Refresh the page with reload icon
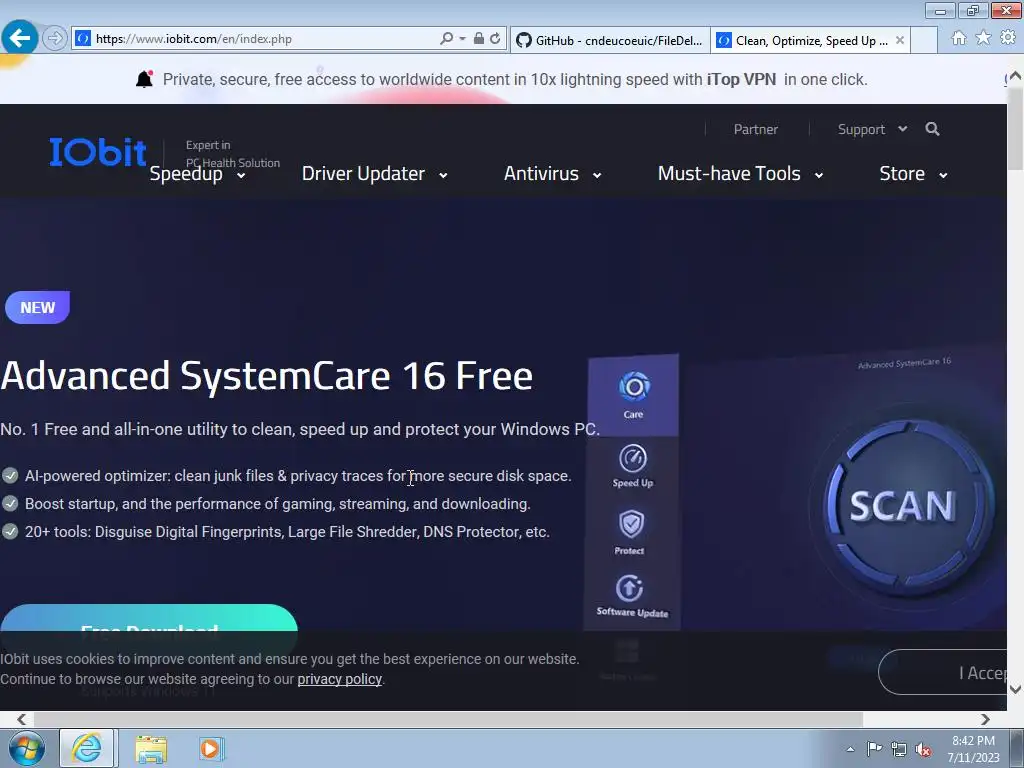 (495, 39)
